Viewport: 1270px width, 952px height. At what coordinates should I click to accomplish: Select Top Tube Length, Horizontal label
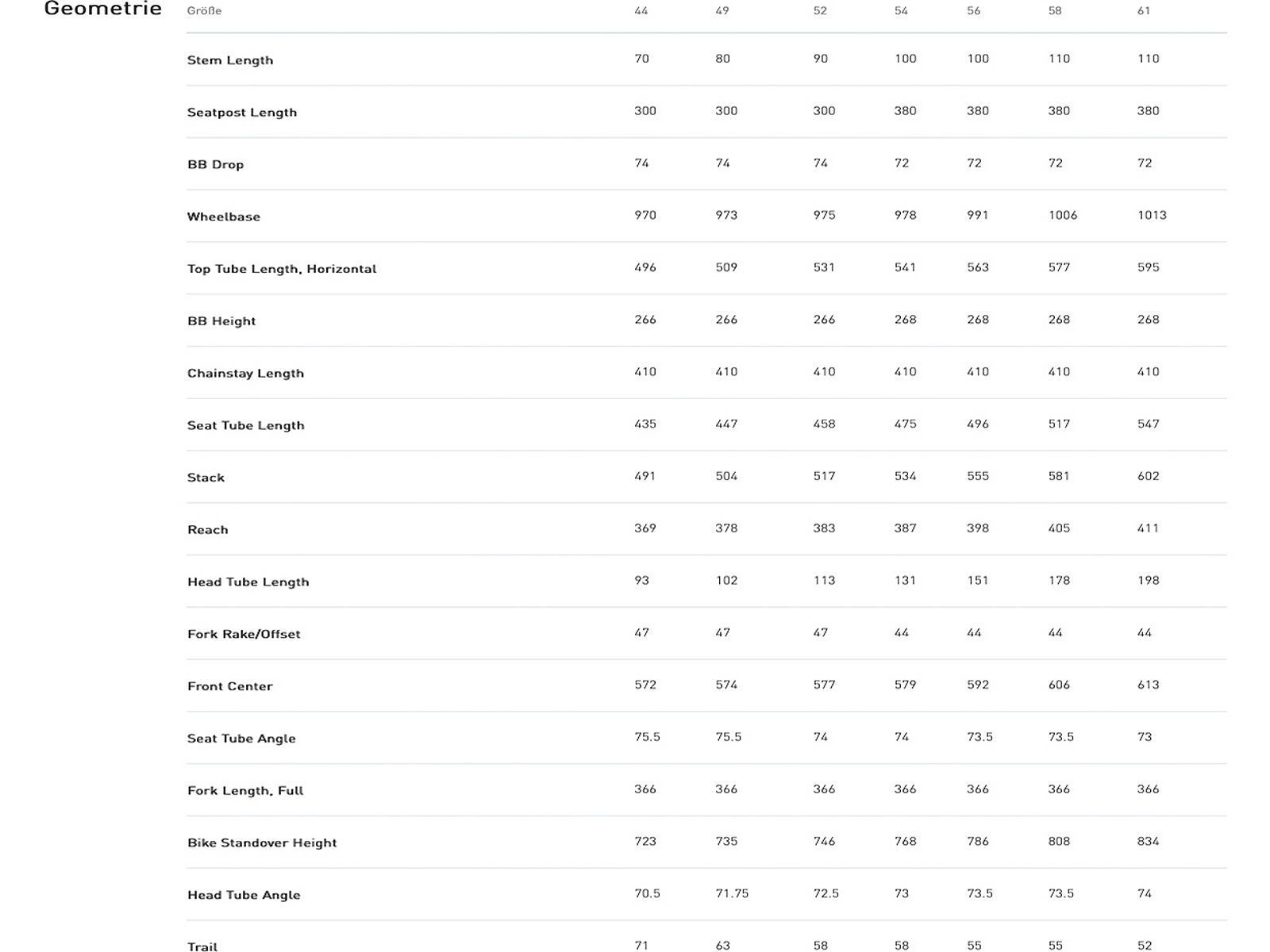point(282,269)
